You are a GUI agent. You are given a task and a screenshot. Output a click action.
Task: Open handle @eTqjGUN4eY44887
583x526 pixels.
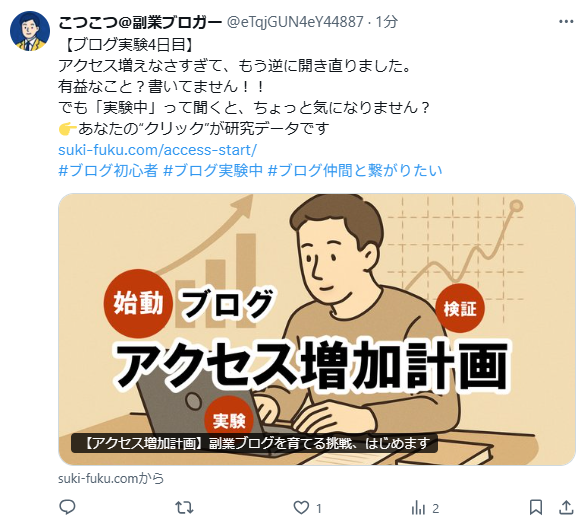(295, 22)
